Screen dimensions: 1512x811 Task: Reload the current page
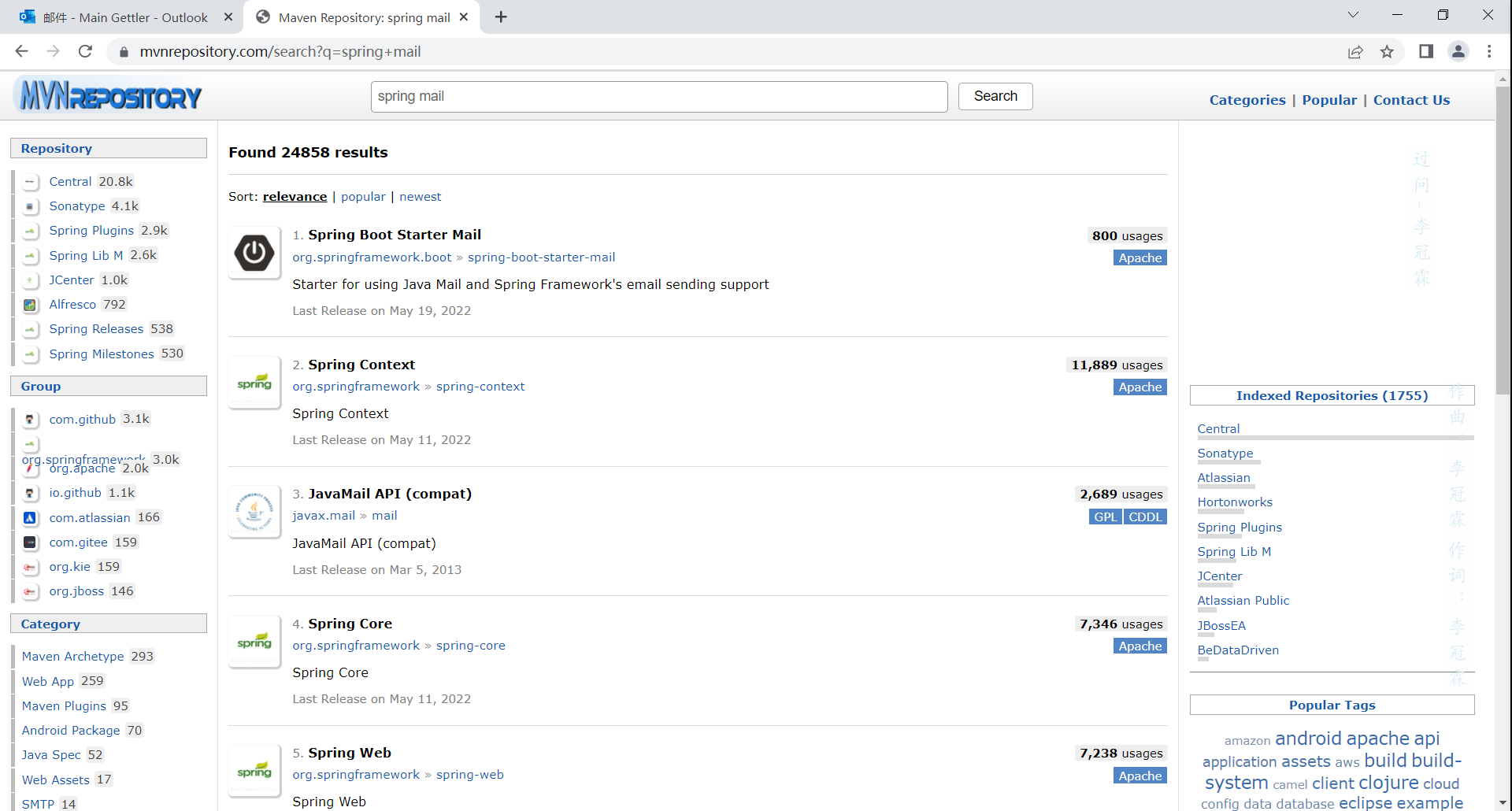85,51
